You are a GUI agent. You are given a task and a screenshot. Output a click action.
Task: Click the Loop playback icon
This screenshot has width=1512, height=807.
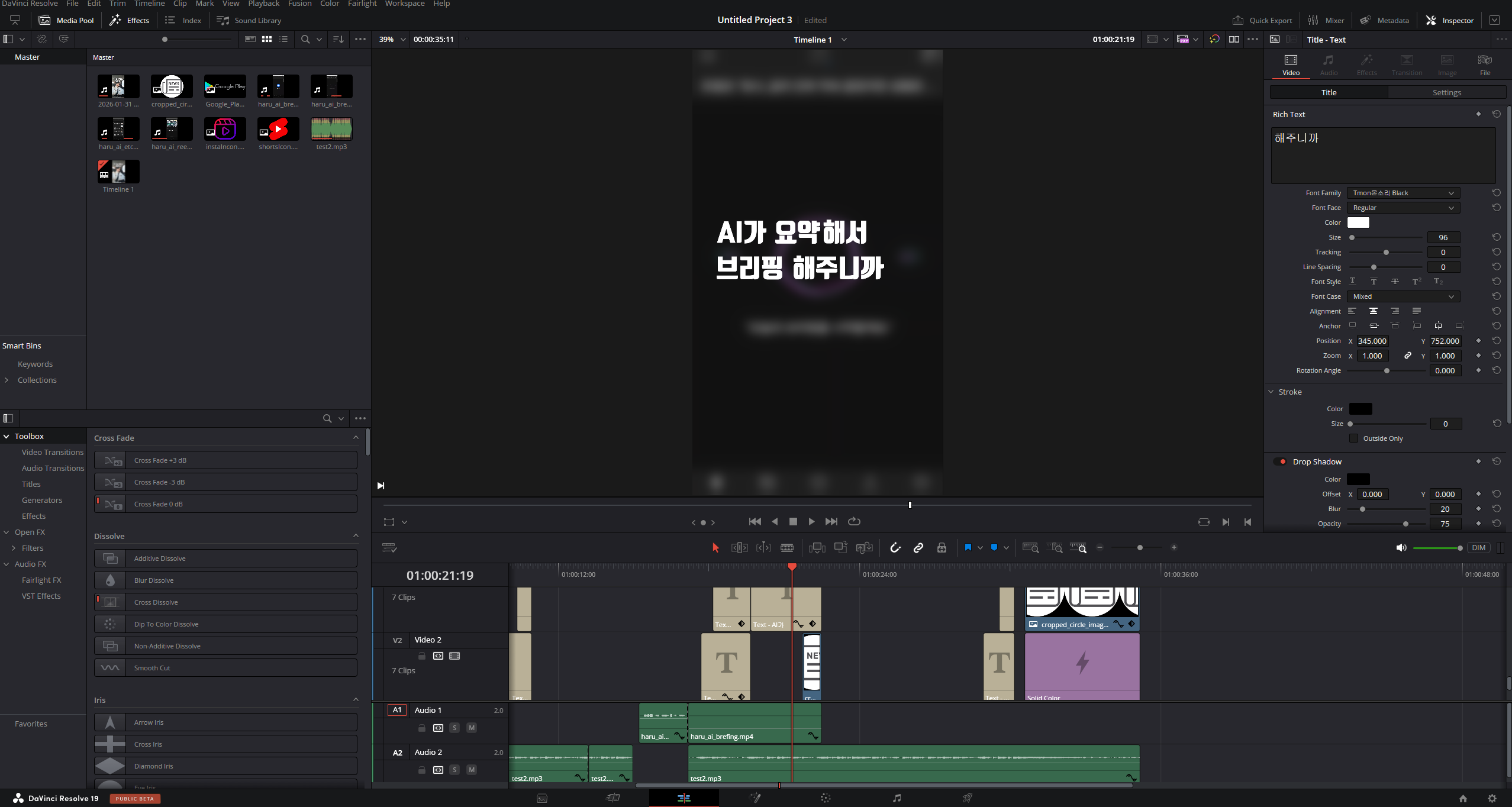854,521
